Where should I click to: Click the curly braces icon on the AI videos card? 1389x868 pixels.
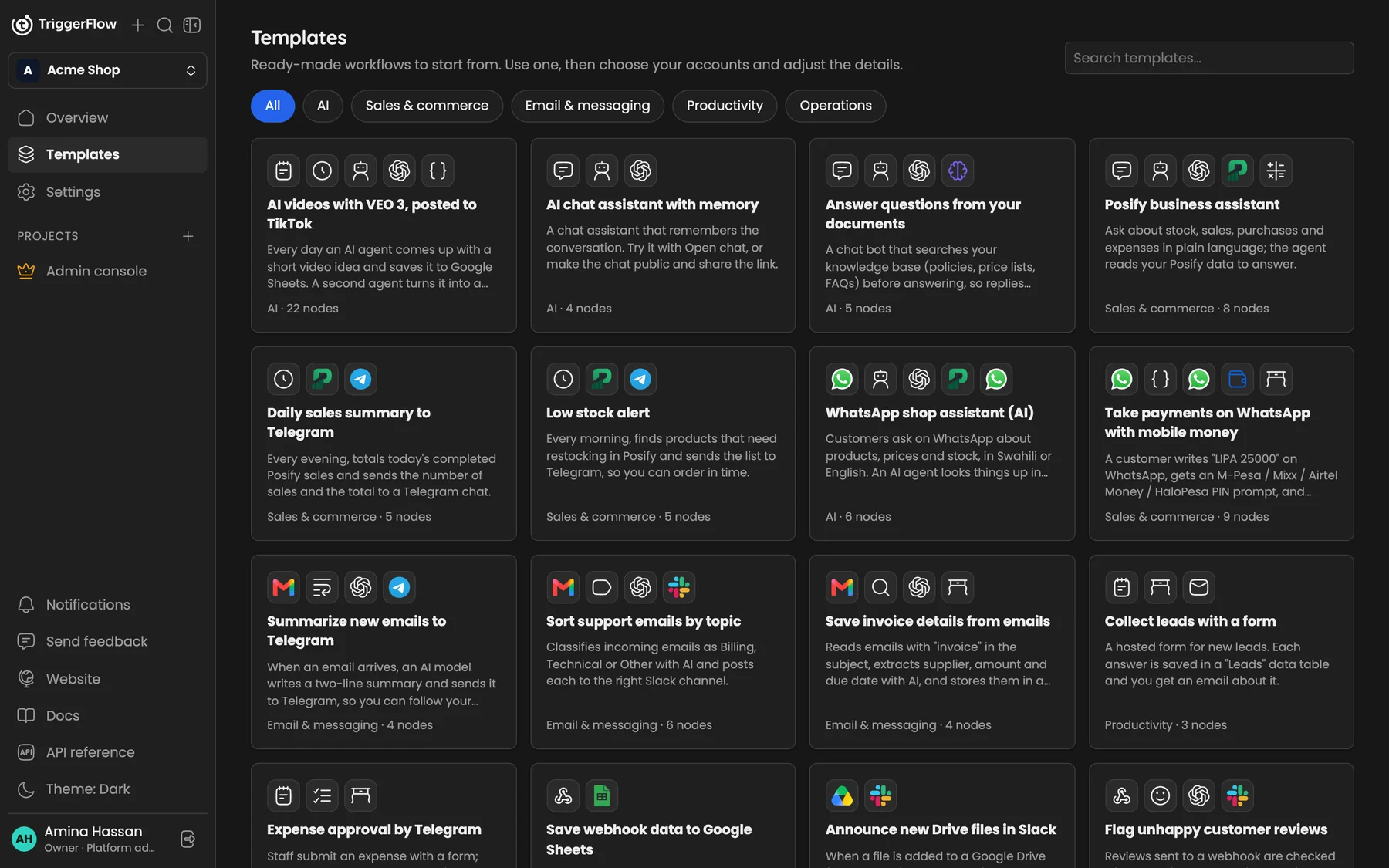(x=438, y=171)
